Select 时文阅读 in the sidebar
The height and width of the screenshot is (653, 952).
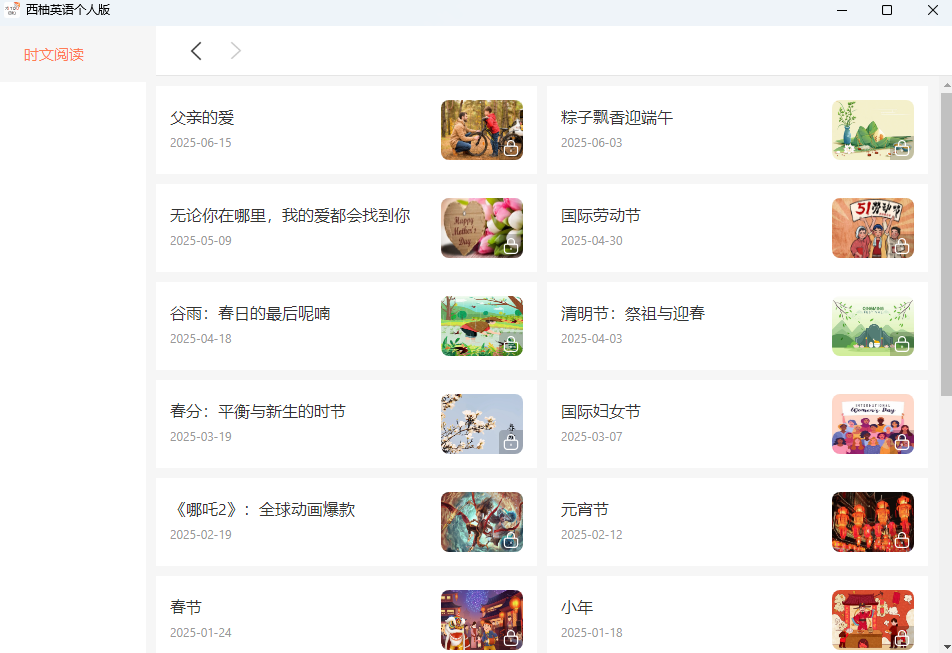click(52, 55)
